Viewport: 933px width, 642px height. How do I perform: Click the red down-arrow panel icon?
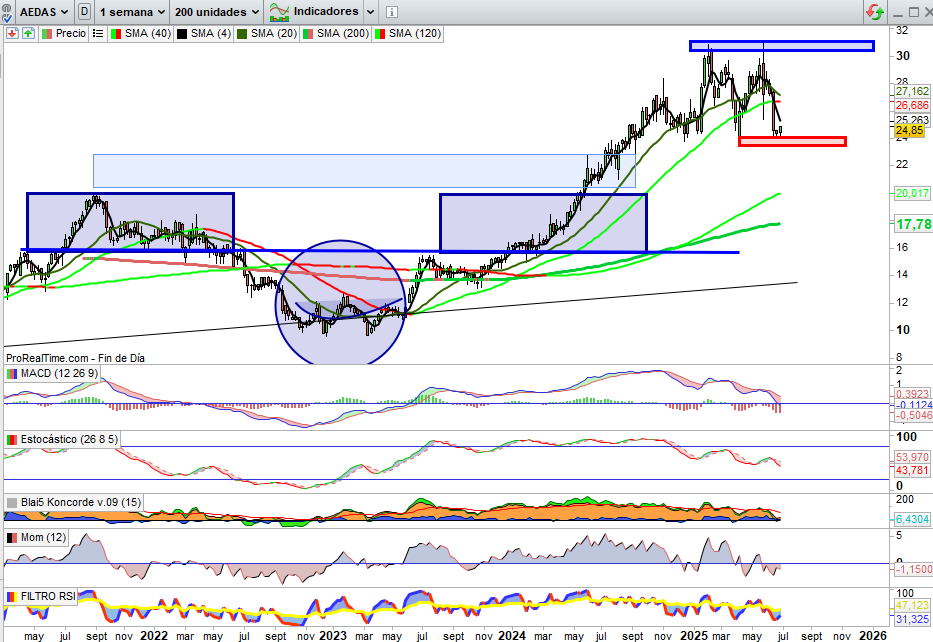click(12, 33)
